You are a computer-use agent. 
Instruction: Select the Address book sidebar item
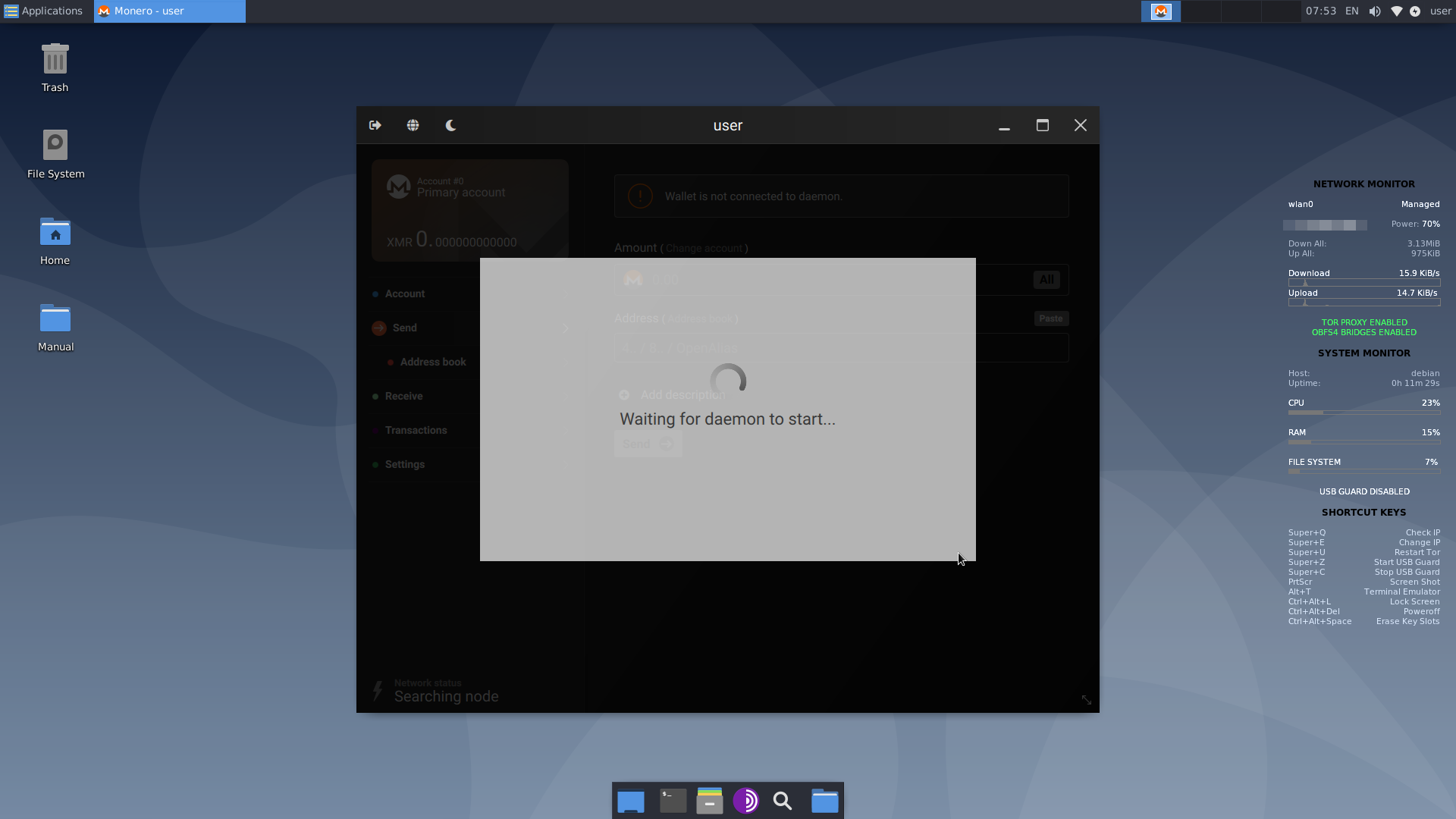click(x=432, y=362)
